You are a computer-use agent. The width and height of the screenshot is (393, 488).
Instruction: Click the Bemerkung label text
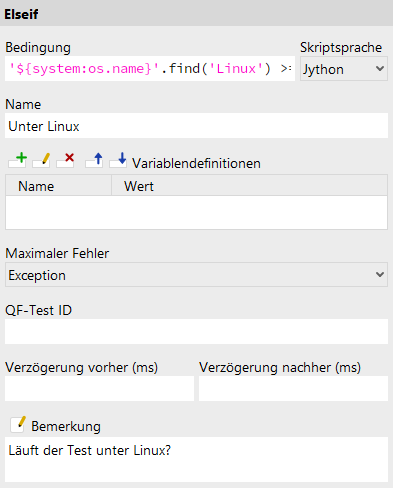point(66,426)
